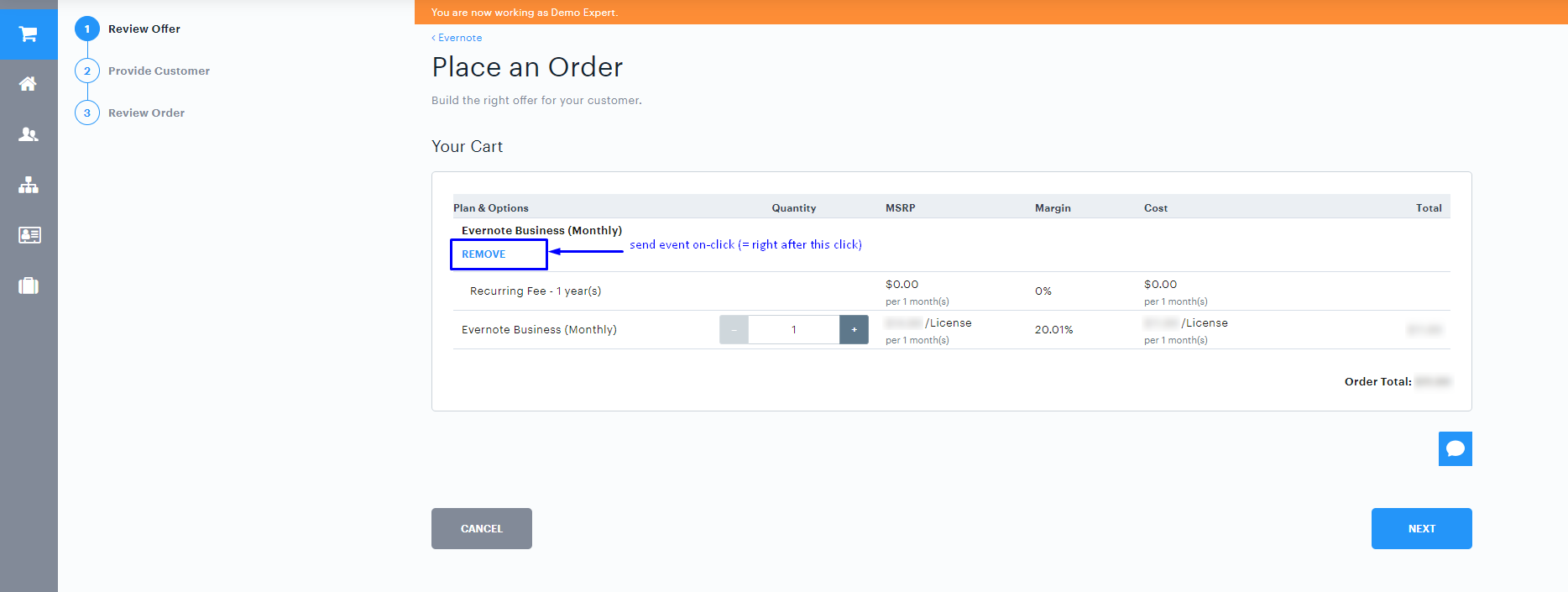This screenshot has width=1568, height=592.
Task: Increase license quantity with plus button
Action: 854,330
